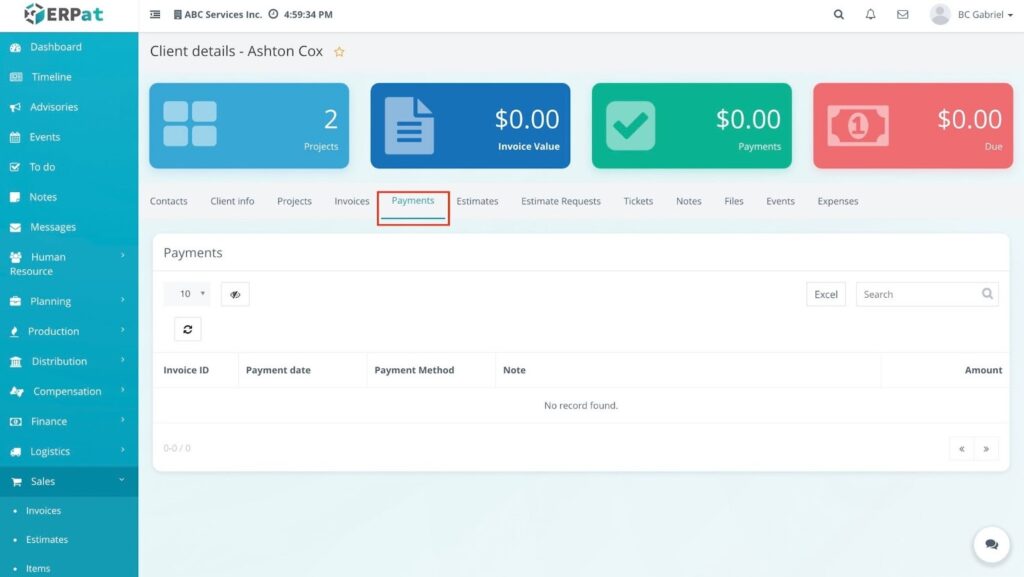Image resolution: width=1024 pixels, height=577 pixels.
Task: Toggle the sidebar hamburger menu
Action: (x=155, y=15)
